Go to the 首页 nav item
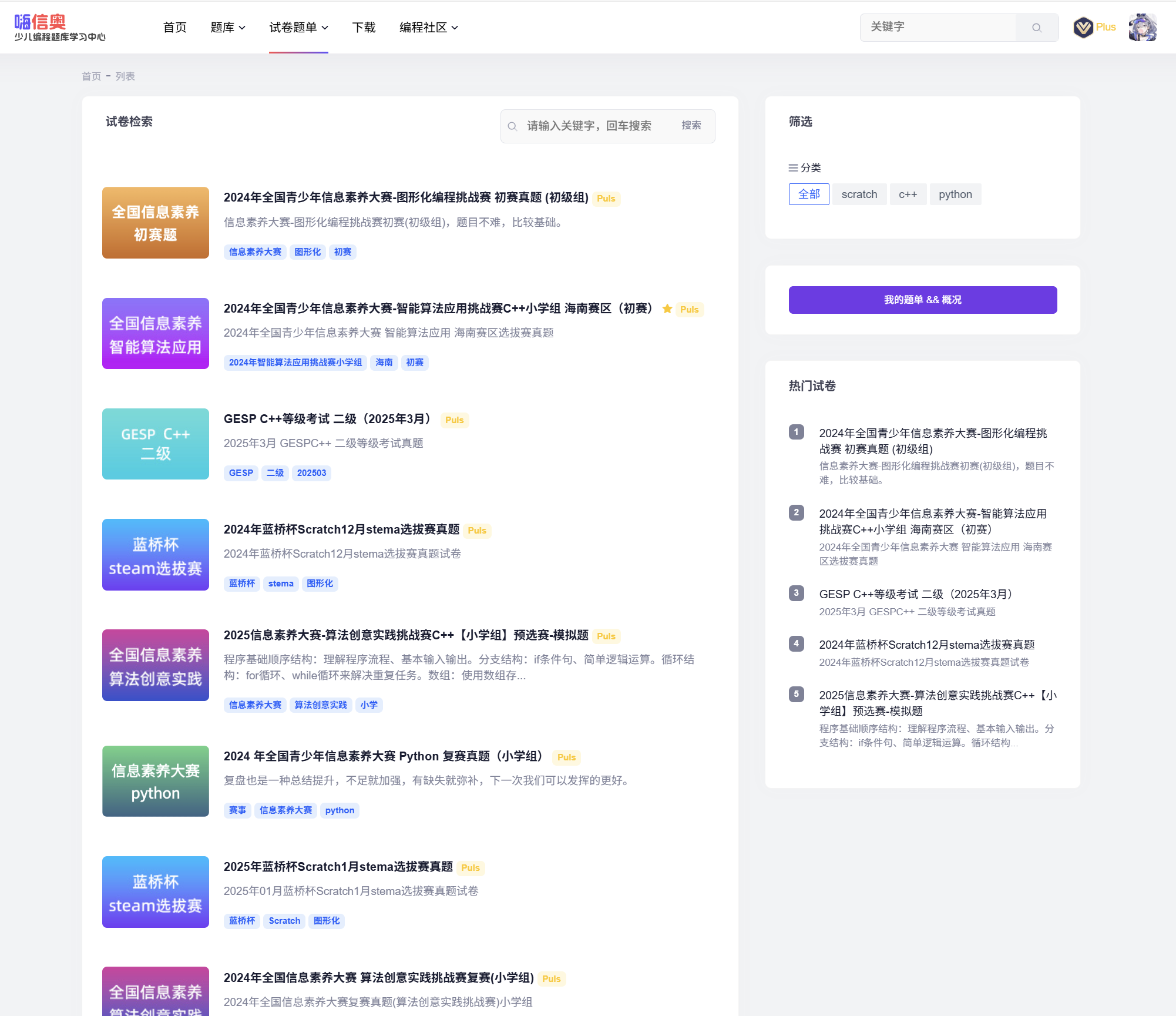Screen dimensions: 1176x1016 [x=174, y=28]
